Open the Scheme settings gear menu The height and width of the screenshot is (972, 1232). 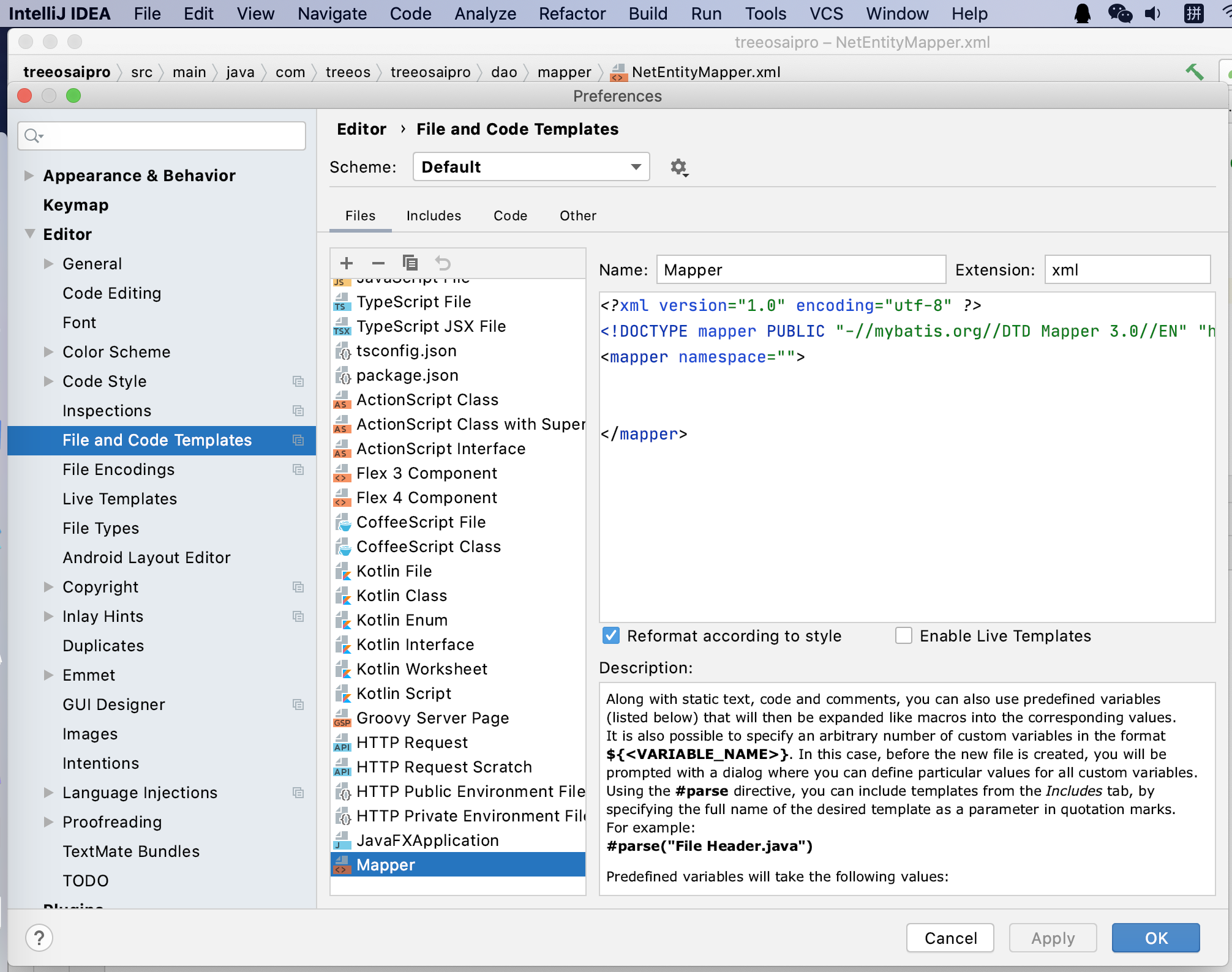coord(679,166)
